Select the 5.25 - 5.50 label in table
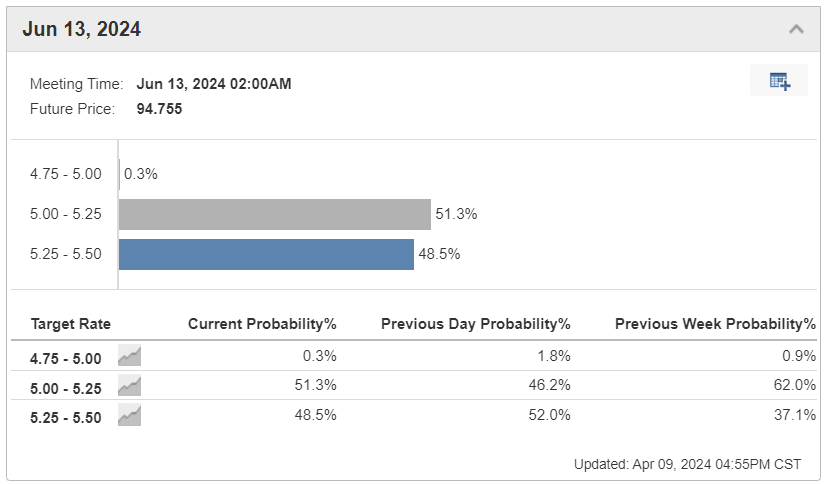824x485 pixels. (x=66, y=418)
